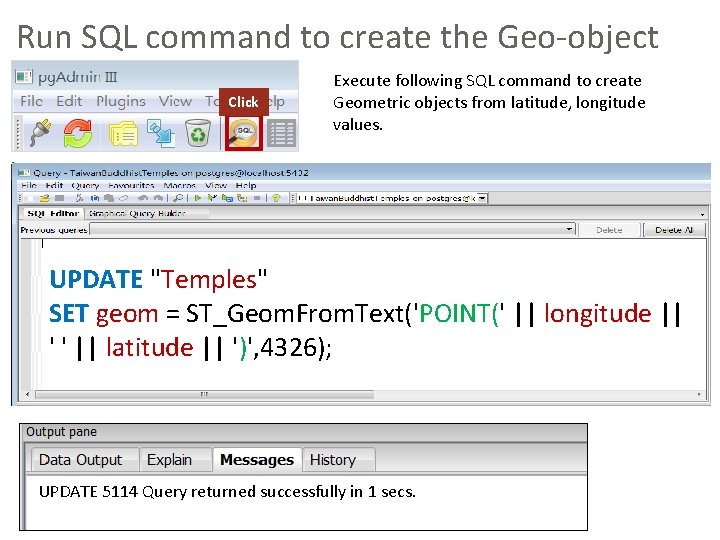
Task: Save file icon in Query toolbar
Action: [x=59, y=198]
